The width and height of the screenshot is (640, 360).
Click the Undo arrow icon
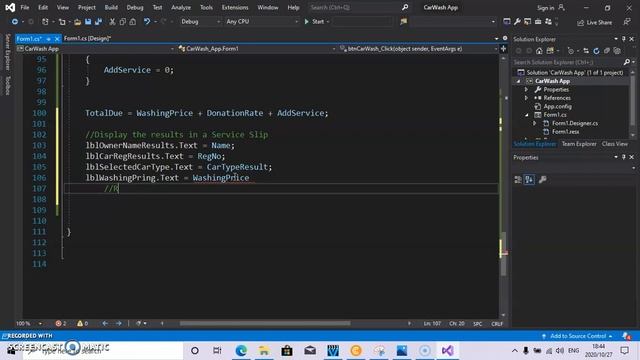click(147, 22)
